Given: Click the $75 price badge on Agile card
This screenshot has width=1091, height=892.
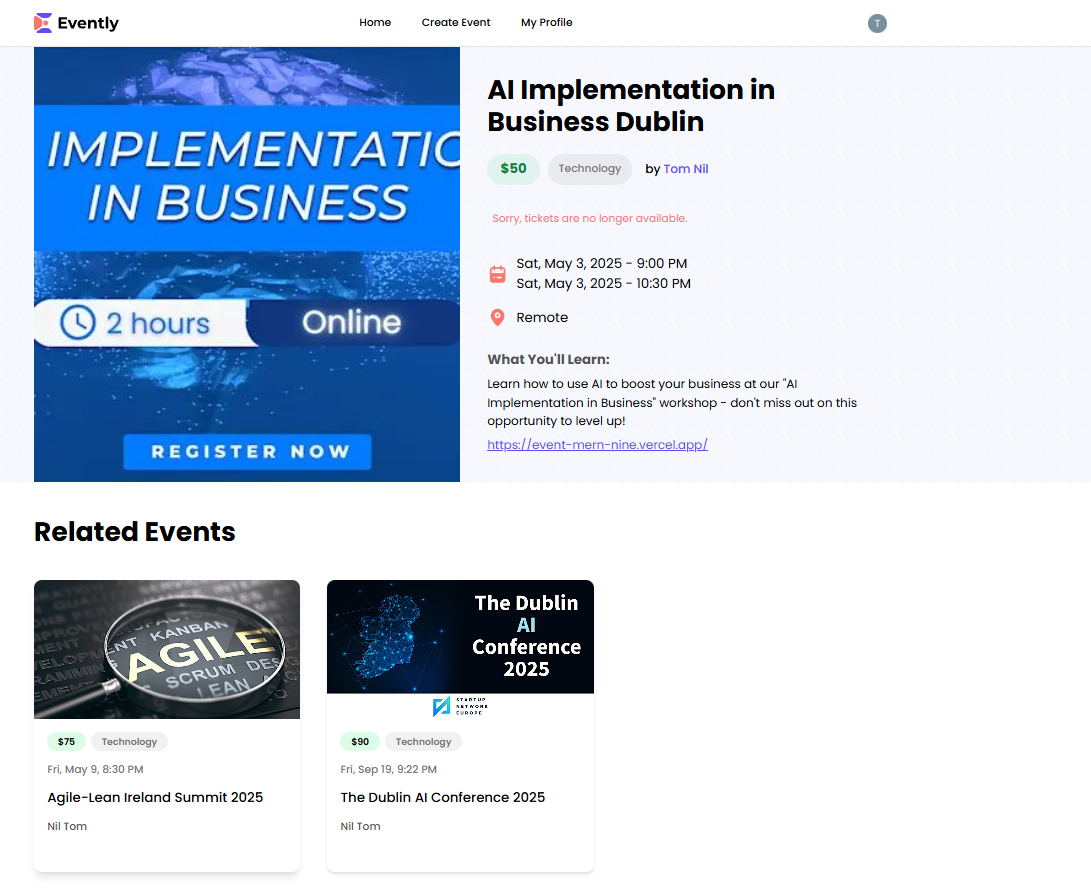Looking at the screenshot, I should click(x=66, y=742).
